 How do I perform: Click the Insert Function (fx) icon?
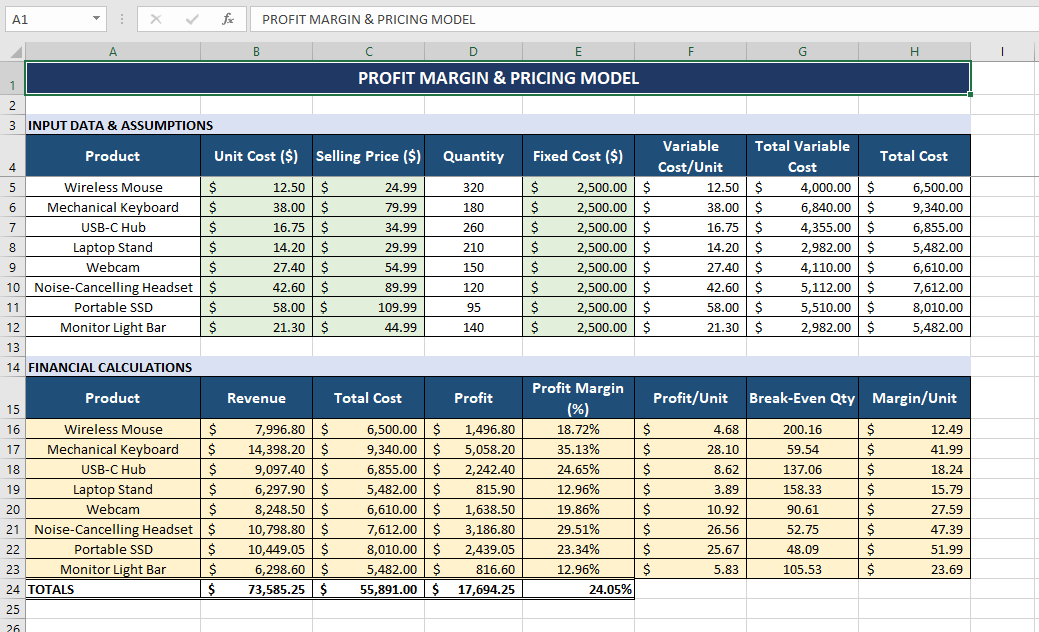tap(228, 19)
